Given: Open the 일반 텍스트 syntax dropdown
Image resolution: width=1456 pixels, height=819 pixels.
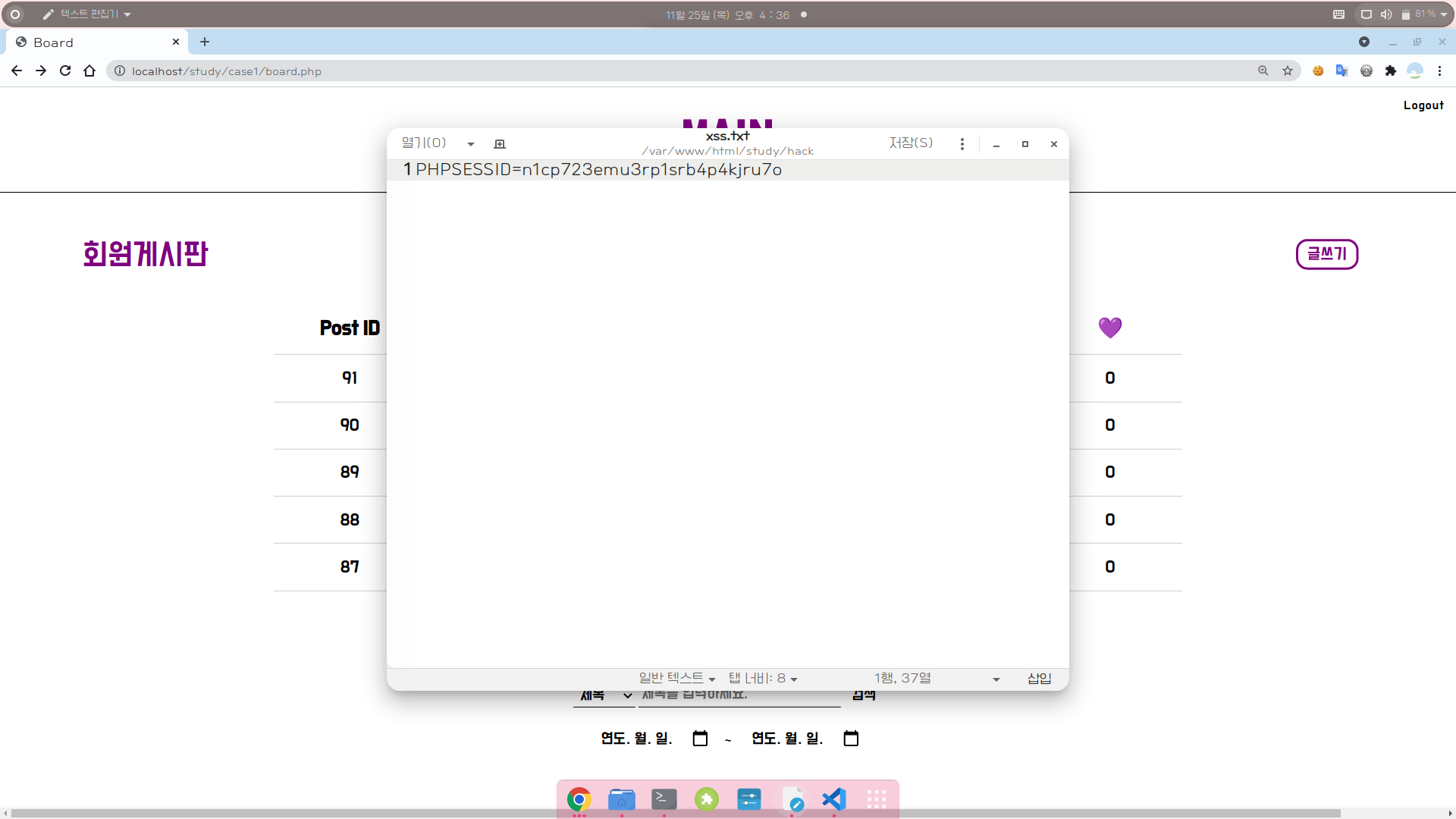Looking at the screenshot, I should (676, 678).
